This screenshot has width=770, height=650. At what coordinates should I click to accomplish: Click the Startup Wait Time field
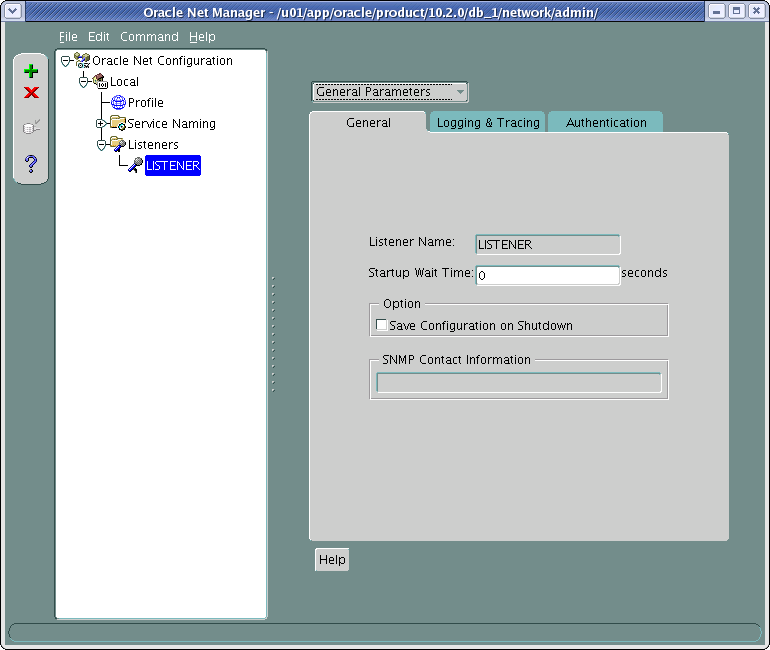[548, 275]
